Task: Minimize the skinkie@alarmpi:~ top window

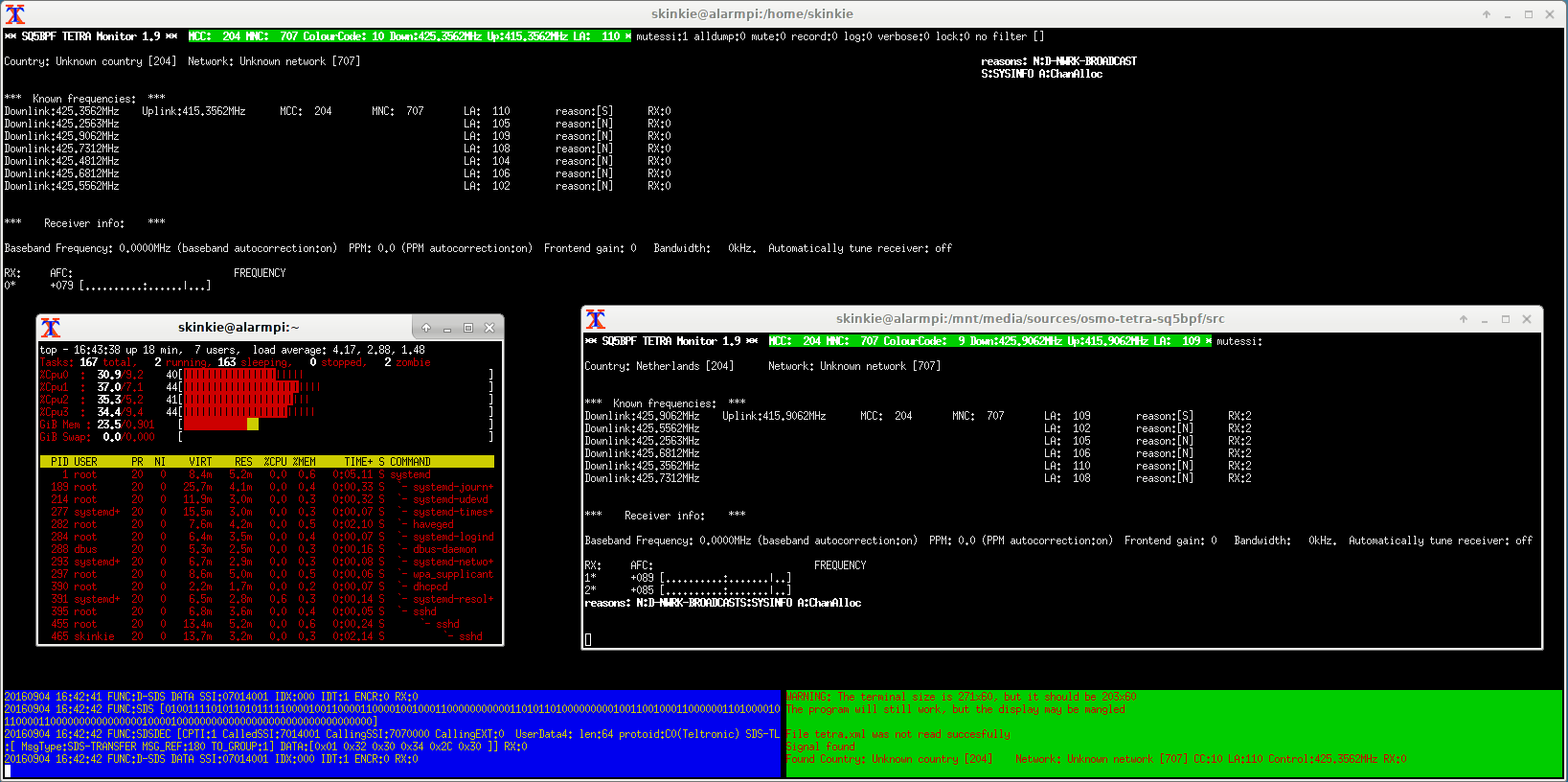Action: pyautogui.click(x=447, y=328)
